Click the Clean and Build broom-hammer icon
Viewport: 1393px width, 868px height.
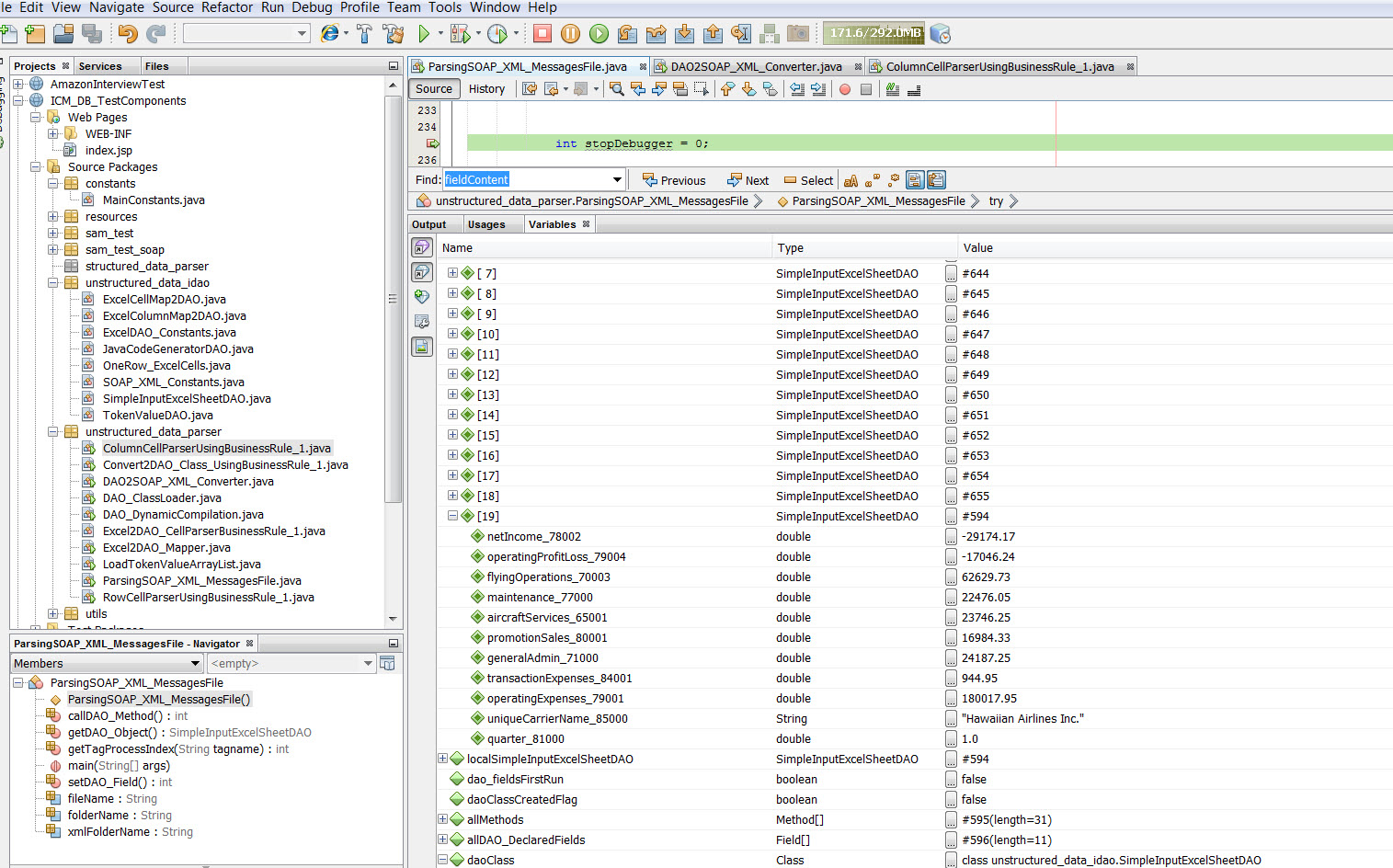coord(394,34)
